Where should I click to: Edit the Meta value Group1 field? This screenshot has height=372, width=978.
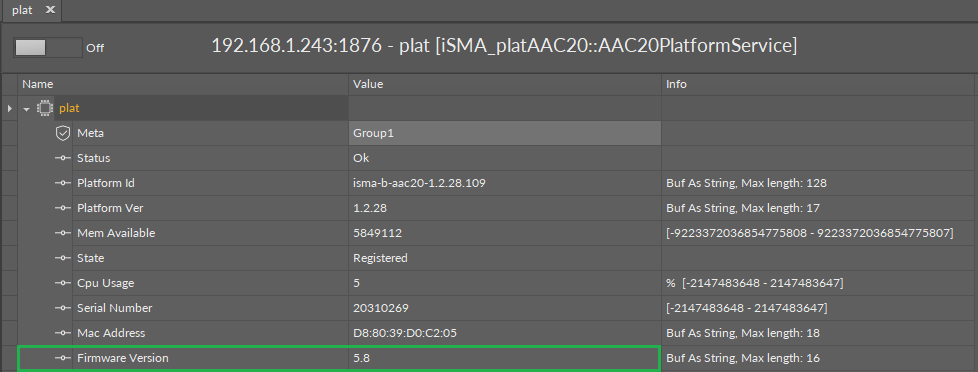505,133
